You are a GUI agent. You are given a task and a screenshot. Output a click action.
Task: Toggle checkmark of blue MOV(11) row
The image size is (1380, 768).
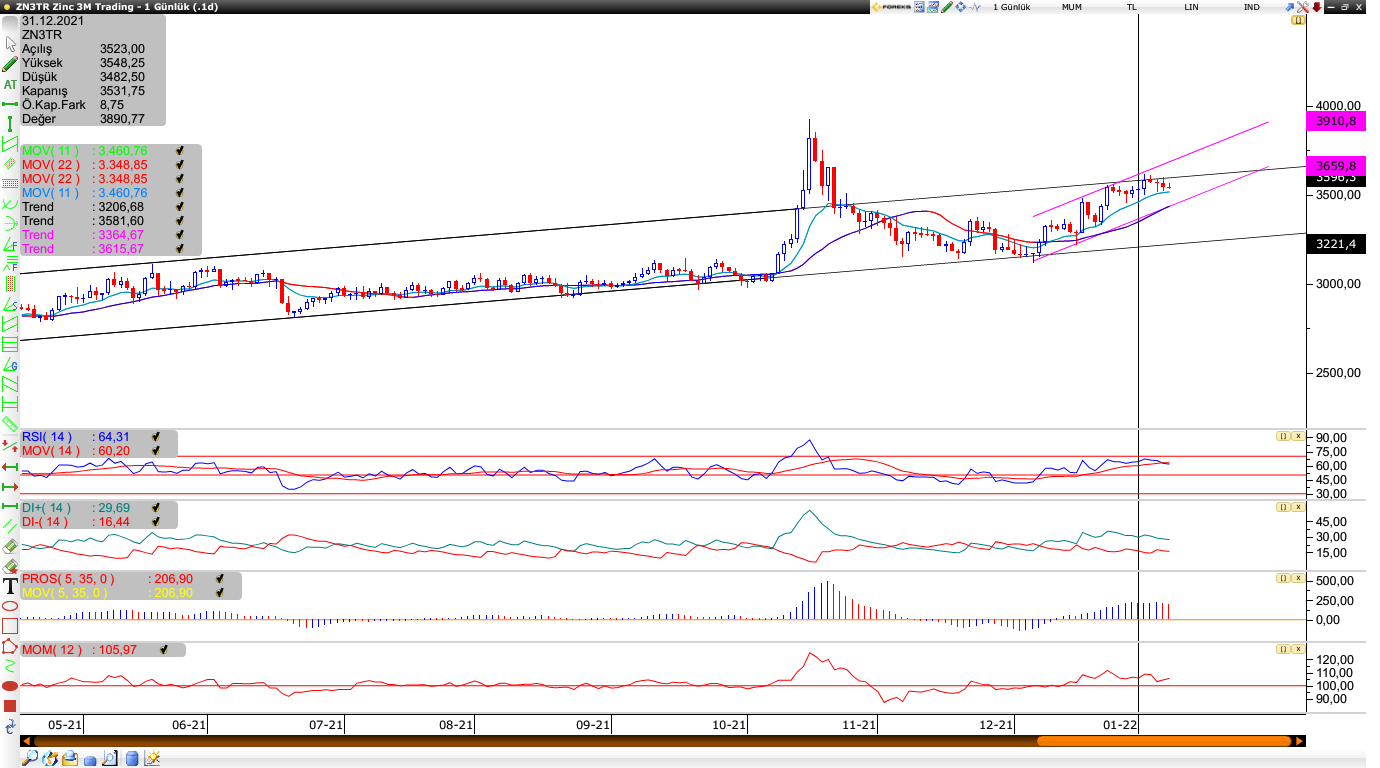click(179, 193)
